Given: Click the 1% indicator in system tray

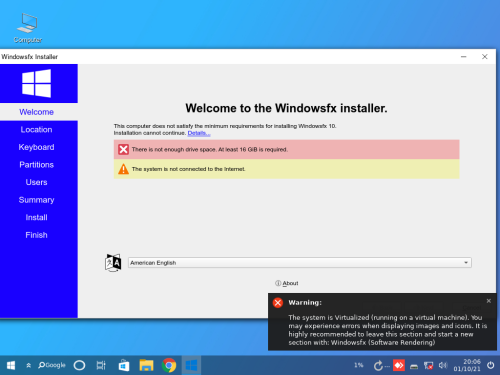Looking at the screenshot, I should (359, 365).
